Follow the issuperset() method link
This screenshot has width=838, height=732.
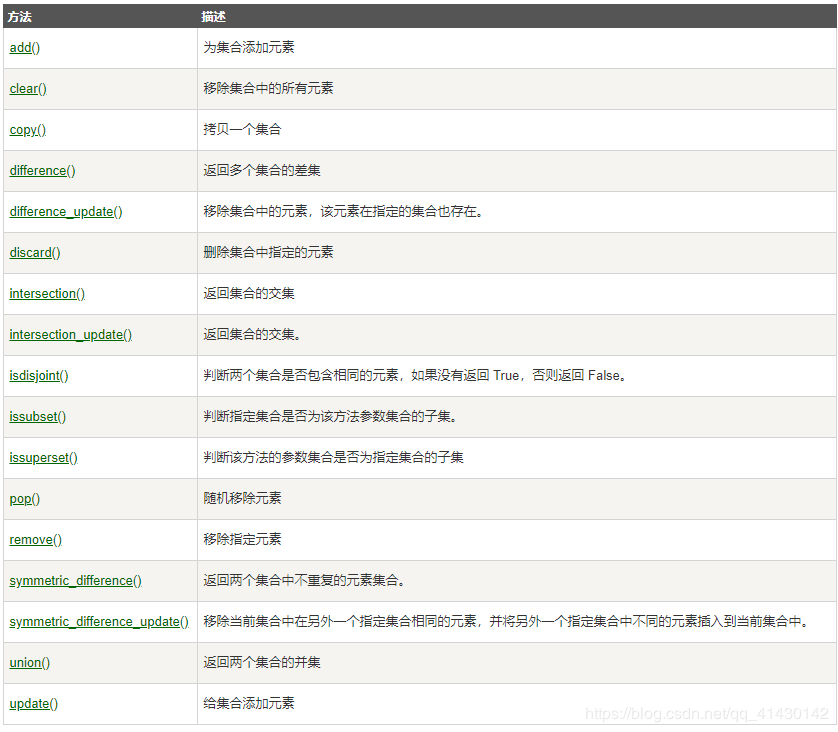click(43, 458)
